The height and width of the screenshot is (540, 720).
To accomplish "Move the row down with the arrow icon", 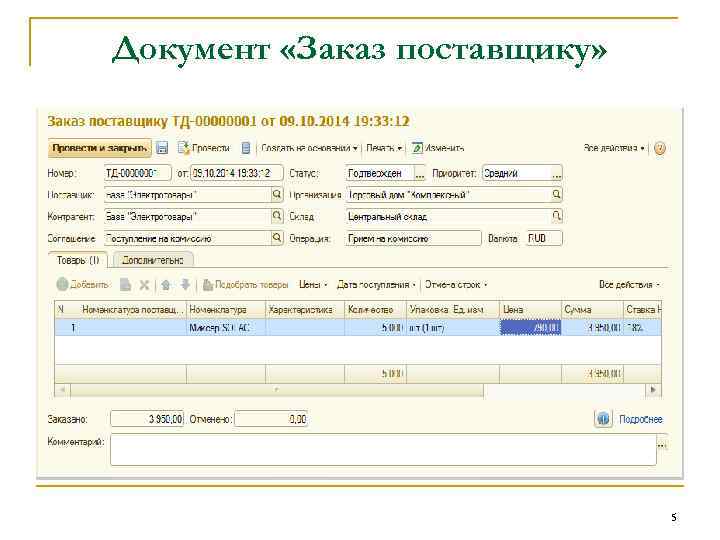I will pos(185,285).
